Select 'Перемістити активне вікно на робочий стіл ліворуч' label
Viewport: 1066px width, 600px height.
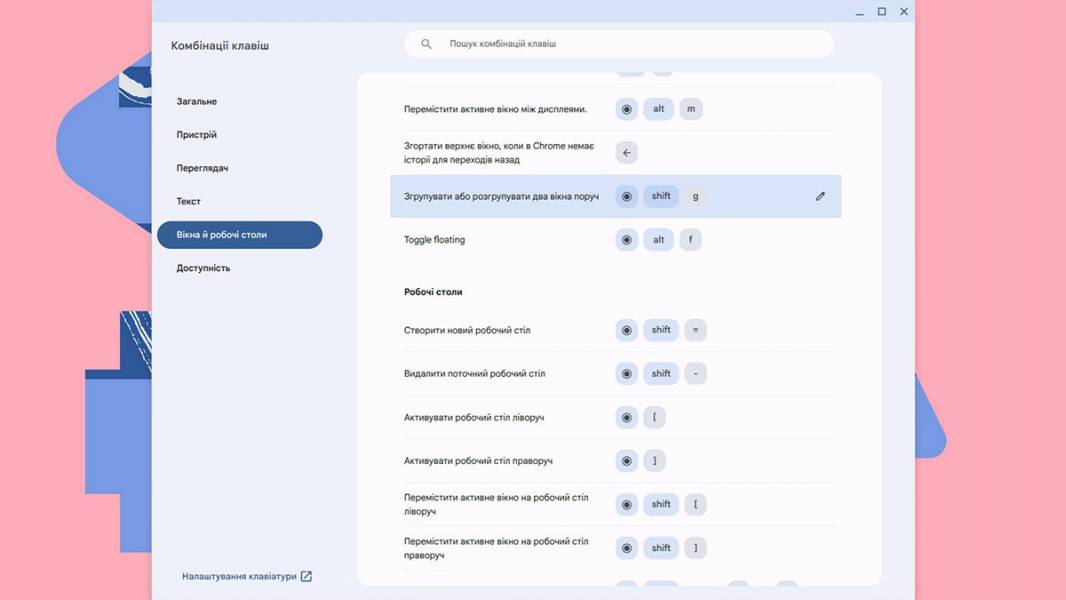496,504
